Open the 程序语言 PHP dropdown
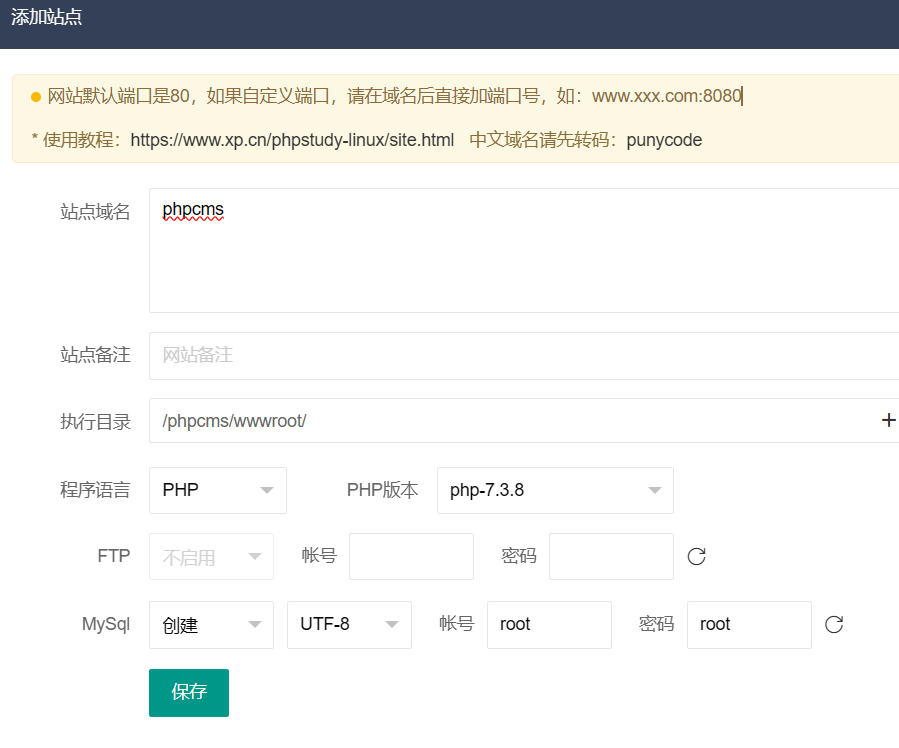Viewport: 899px width, 748px height. click(217, 490)
